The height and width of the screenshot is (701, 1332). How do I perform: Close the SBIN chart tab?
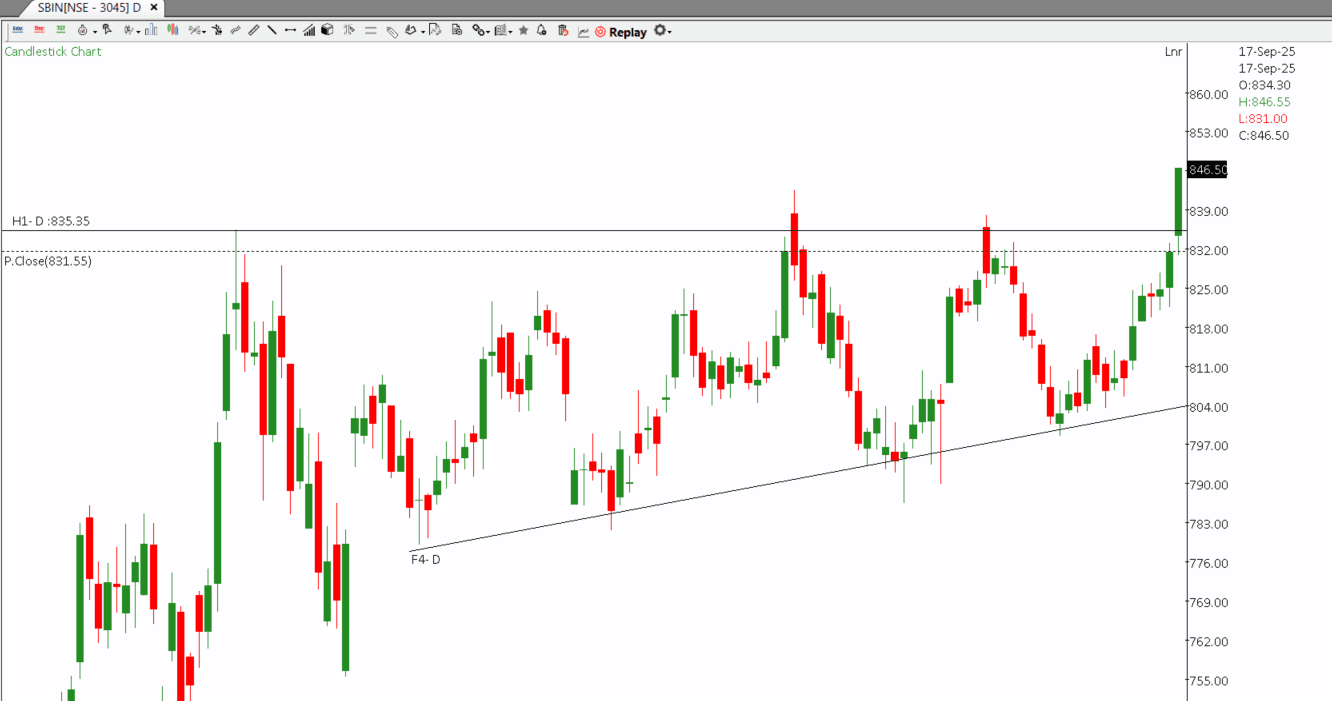coord(153,7)
